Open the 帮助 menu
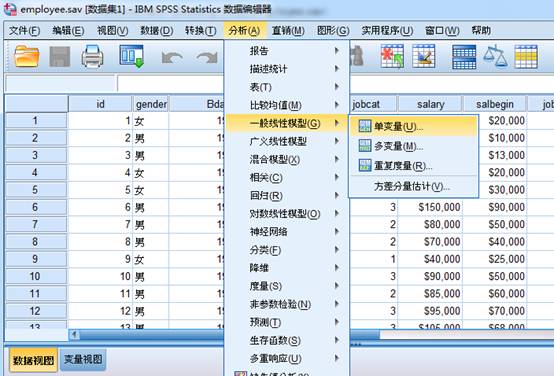The image size is (554, 376). pyautogui.click(x=481, y=31)
